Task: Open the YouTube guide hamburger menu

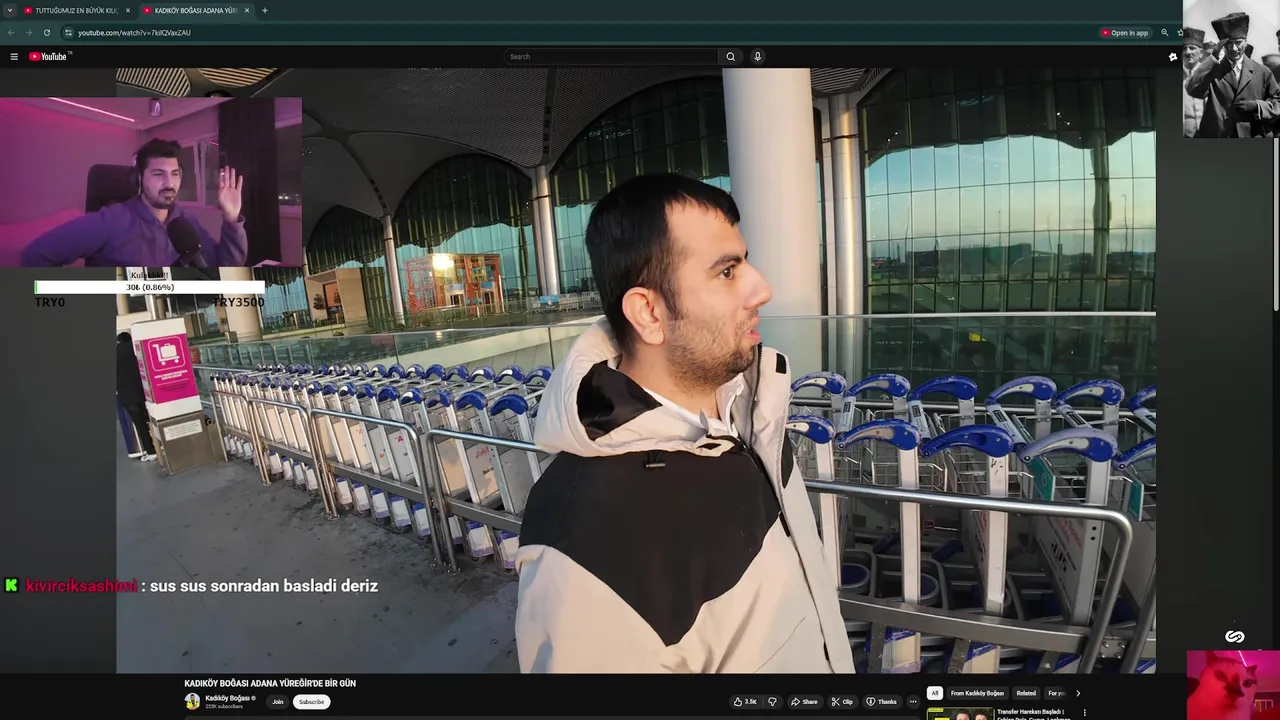Action: coord(14,57)
